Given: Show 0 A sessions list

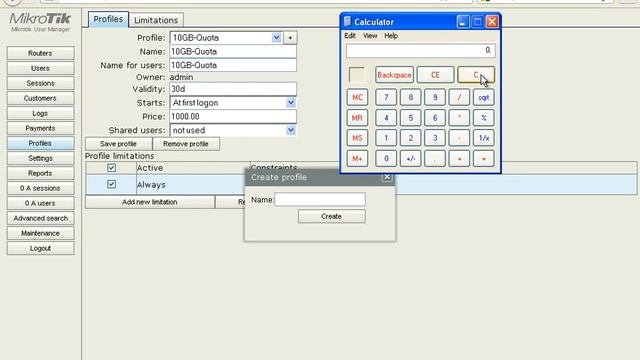Looking at the screenshot, I should [40, 188].
